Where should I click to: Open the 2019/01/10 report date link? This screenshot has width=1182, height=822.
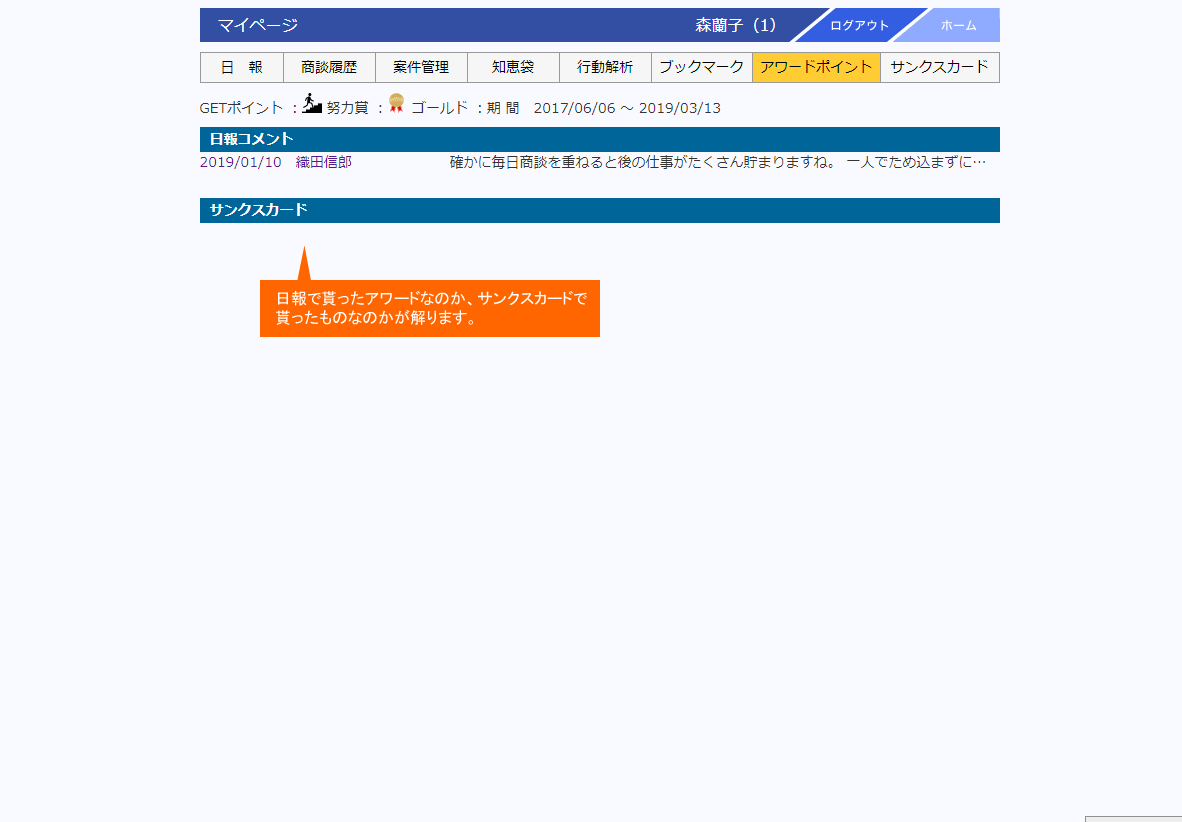(241, 162)
